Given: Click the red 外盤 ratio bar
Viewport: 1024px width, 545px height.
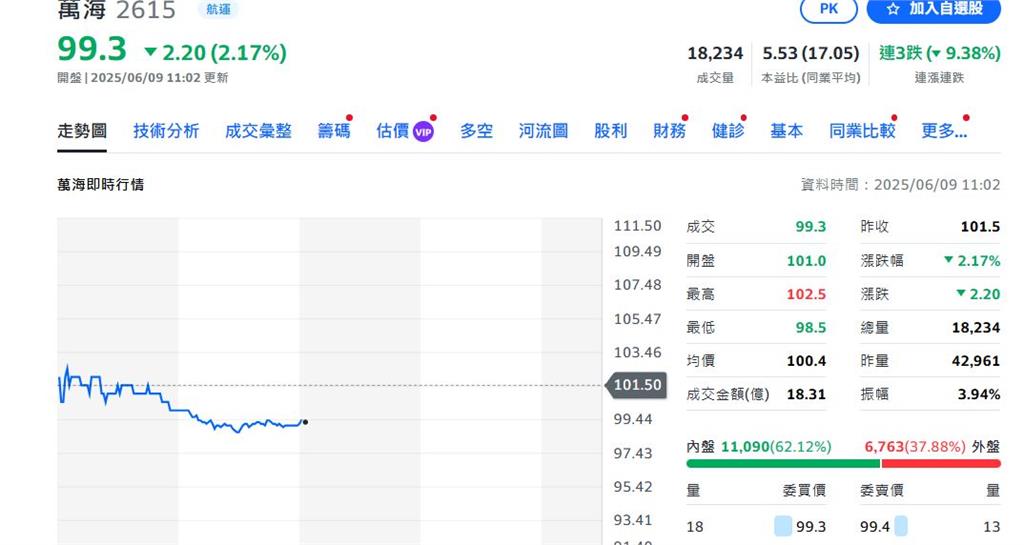Looking at the screenshot, I should pos(941,464).
